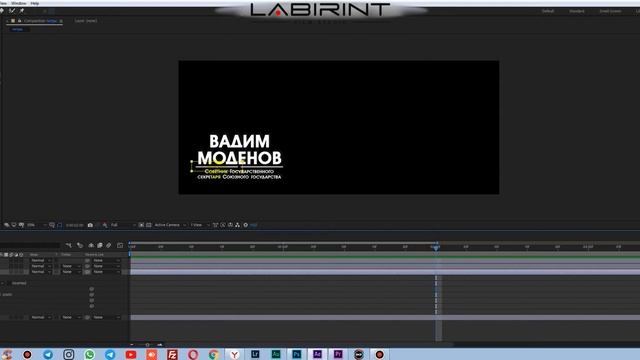Viewport: 640px width, 360px height.
Task: Open Premiere Pro from the taskbar
Action: coord(338,354)
